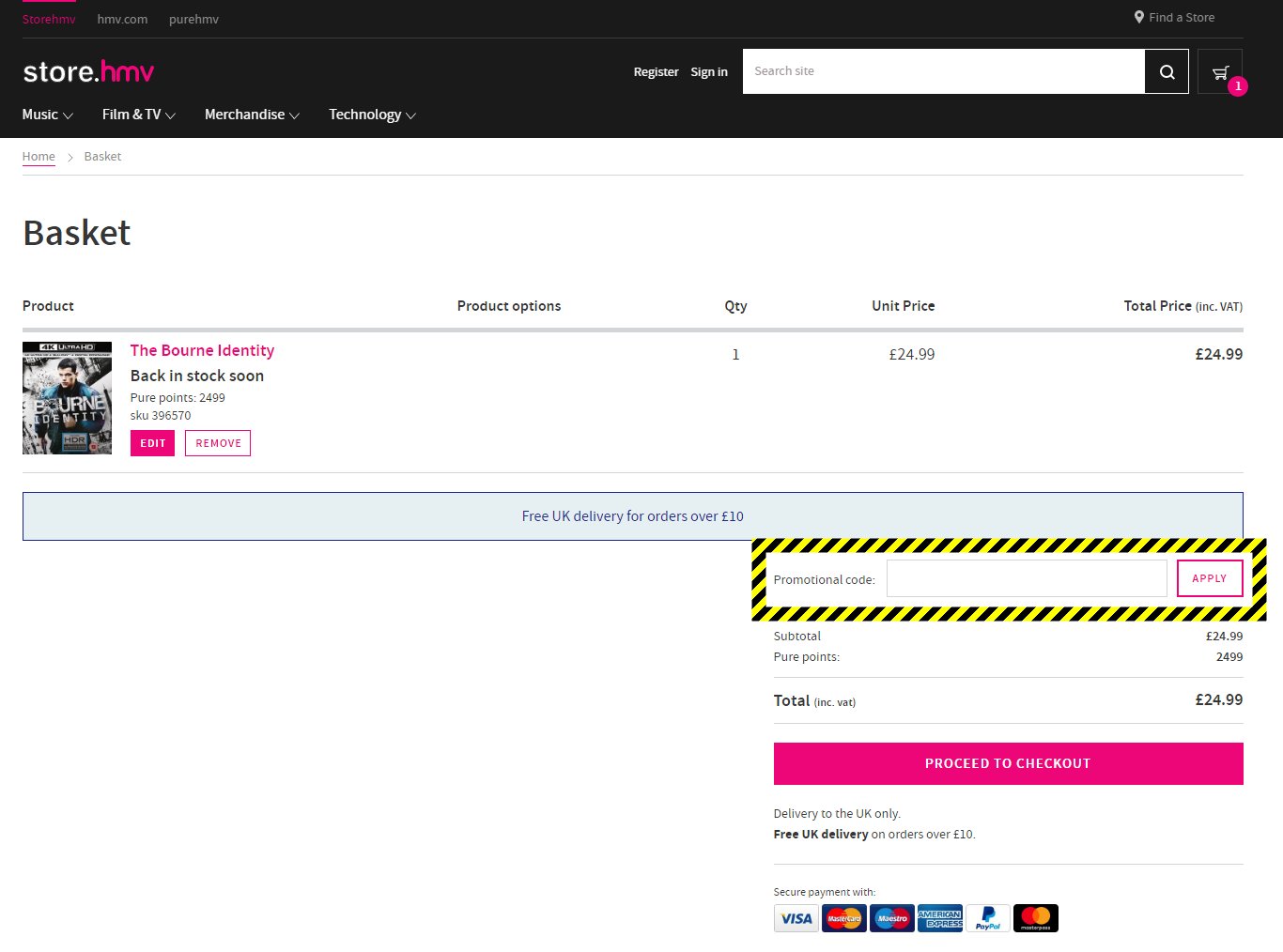Switch to the Storehmv tab
The width and height of the screenshot is (1283, 952).
pyautogui.click(x=49, y=19)
